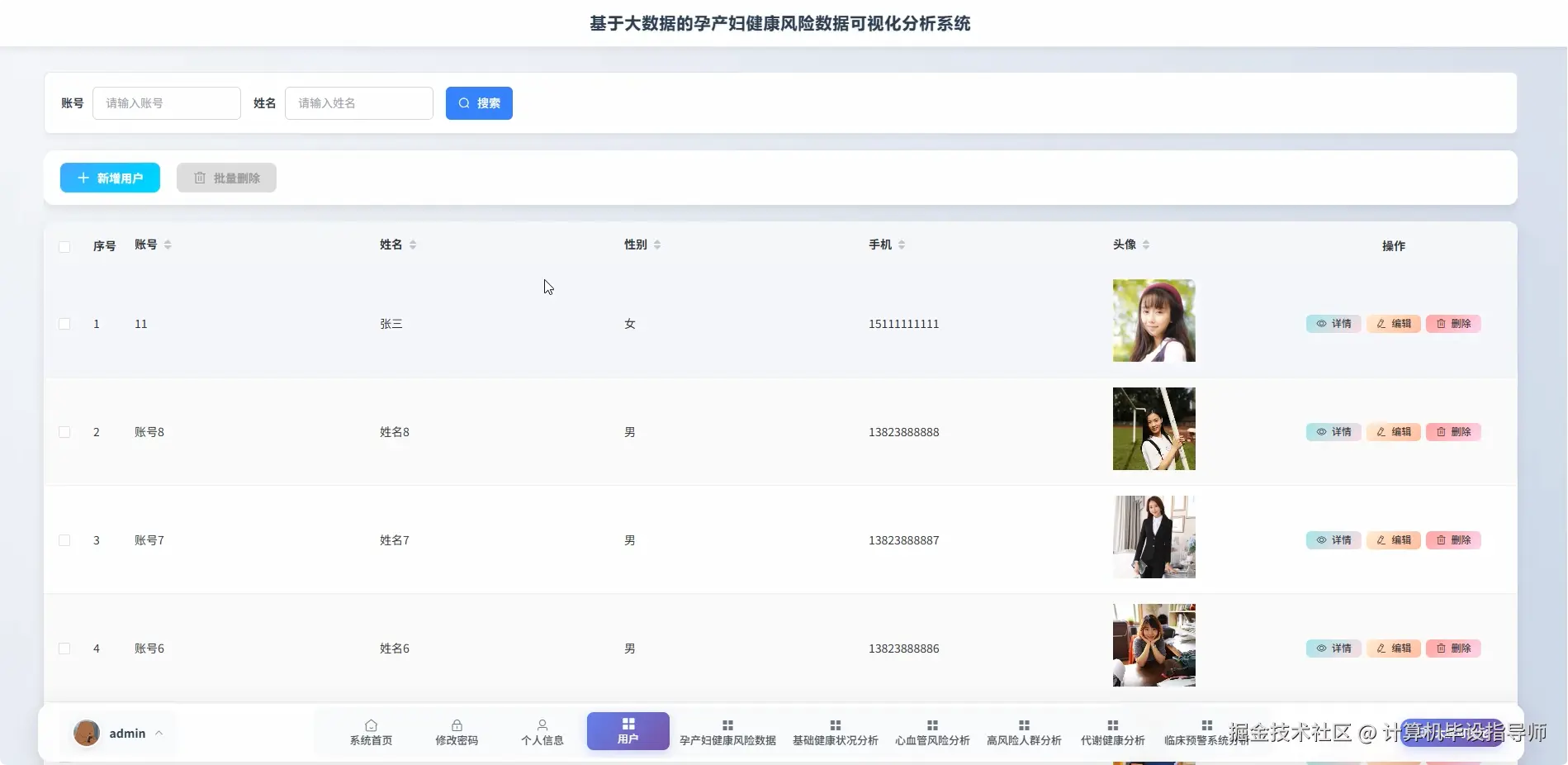Click phone number 13823888888

click(904, 432)
